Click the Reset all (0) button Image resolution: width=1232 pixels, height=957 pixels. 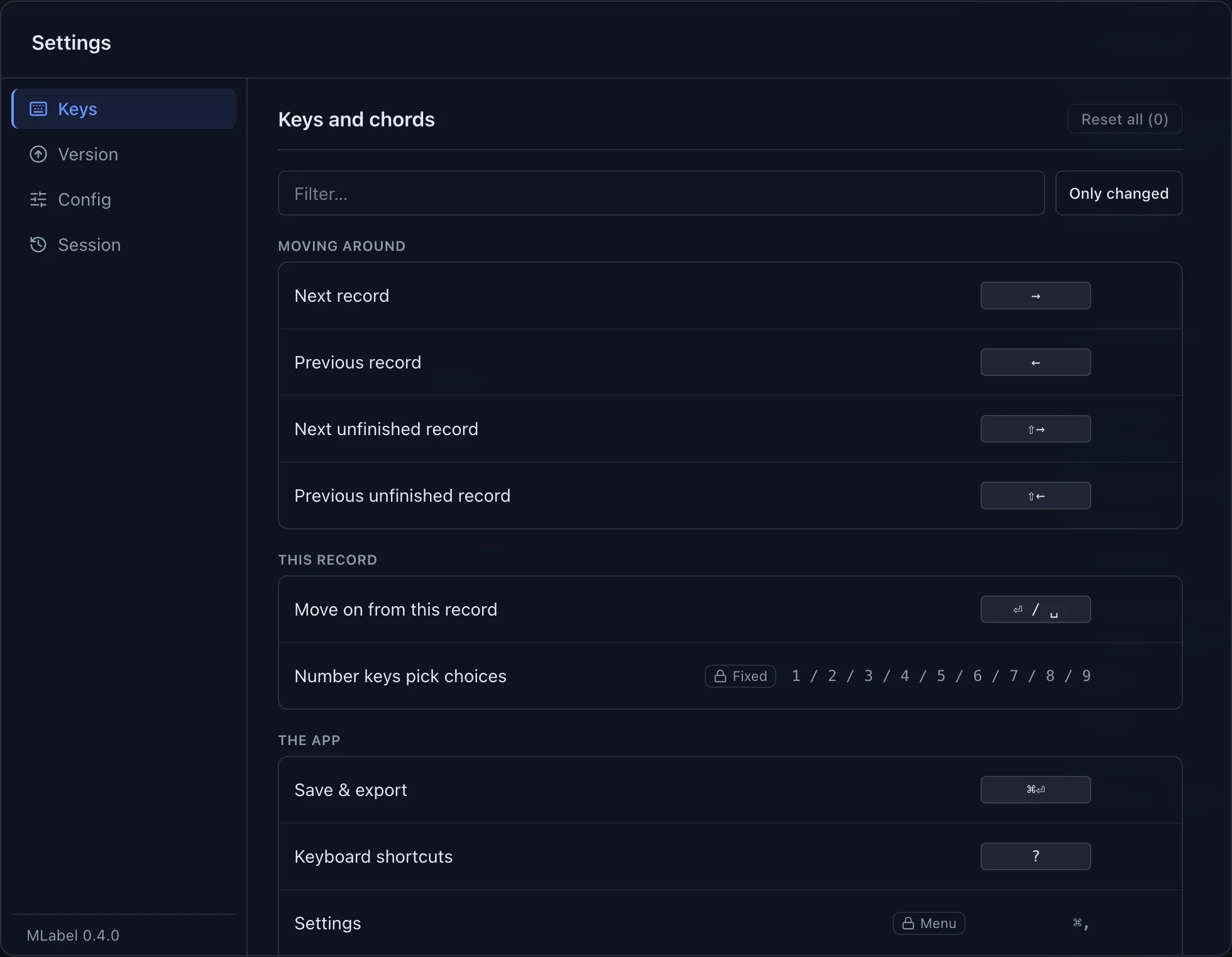[x=1125, y=119]
